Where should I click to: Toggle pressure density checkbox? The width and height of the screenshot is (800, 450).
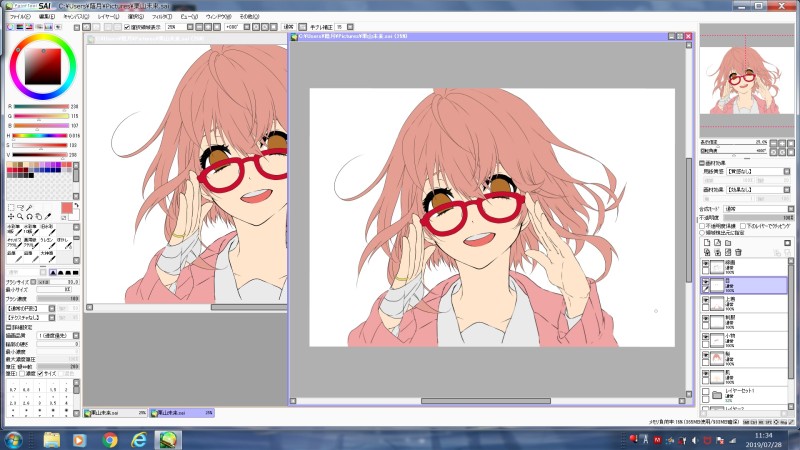pyautogui.click(x=22, y=373)
